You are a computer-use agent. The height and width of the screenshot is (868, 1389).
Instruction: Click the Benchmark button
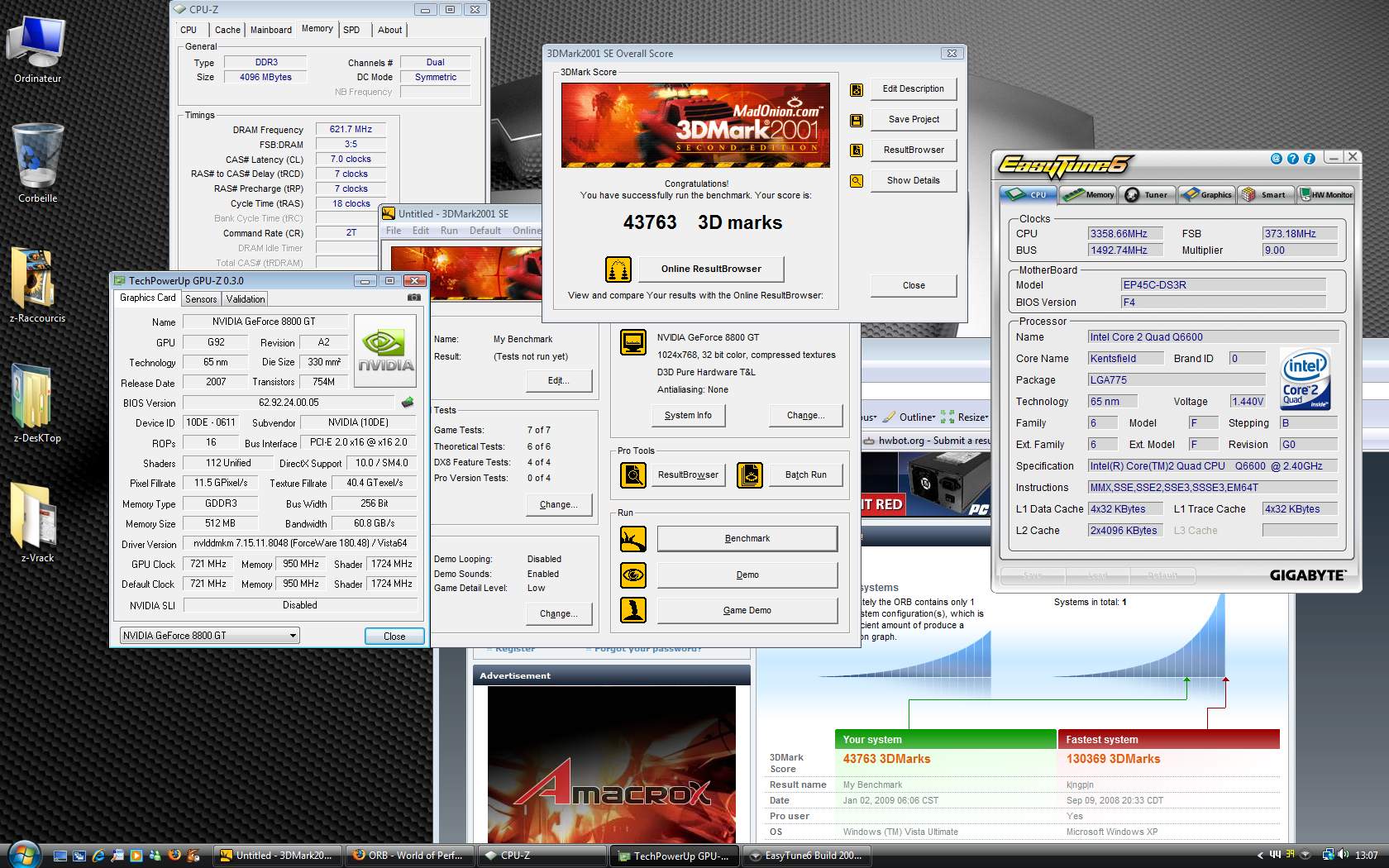pyautogui.click(x=747, y=539)
